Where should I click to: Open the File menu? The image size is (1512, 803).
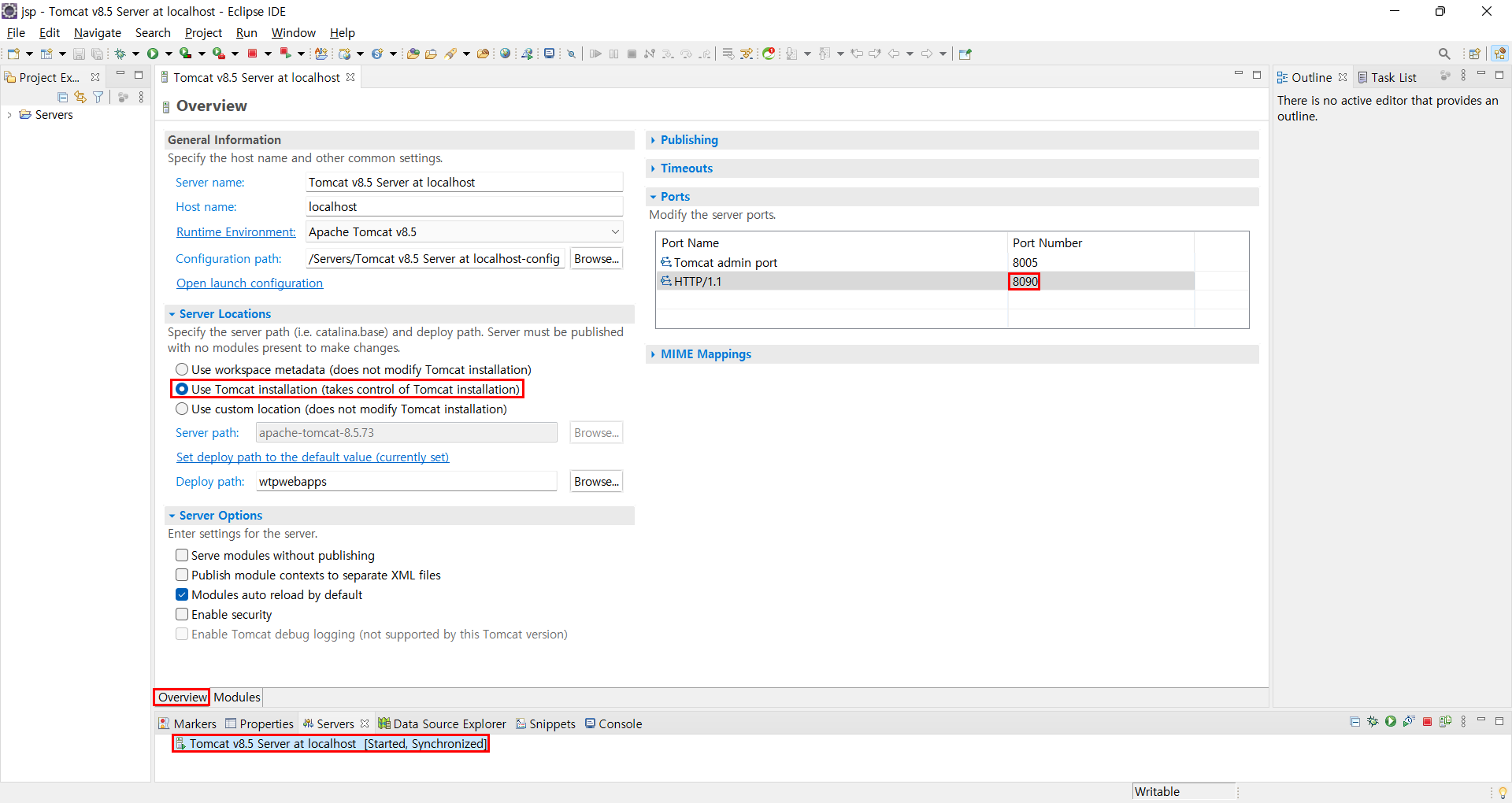coord(16,32)
